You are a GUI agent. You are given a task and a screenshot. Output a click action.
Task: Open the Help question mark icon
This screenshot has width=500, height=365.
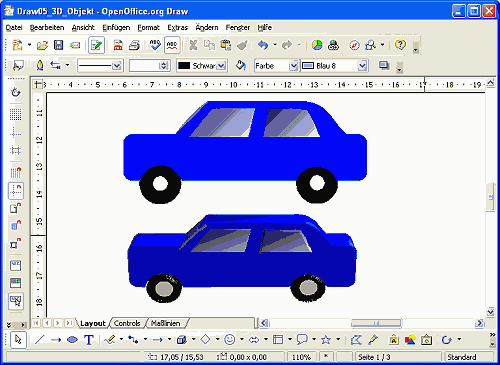click(400, 45)
